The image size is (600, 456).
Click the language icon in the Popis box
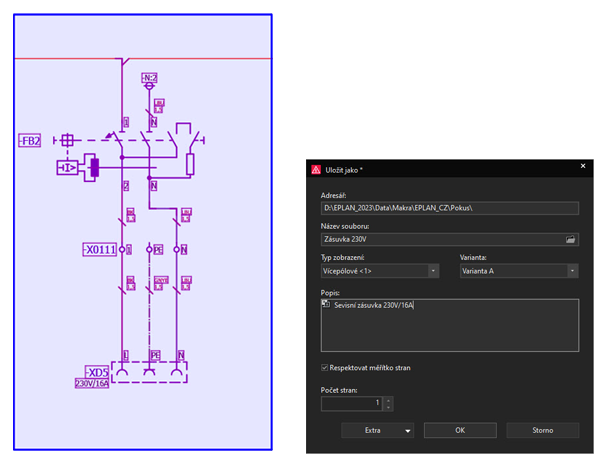pos(327,304)
